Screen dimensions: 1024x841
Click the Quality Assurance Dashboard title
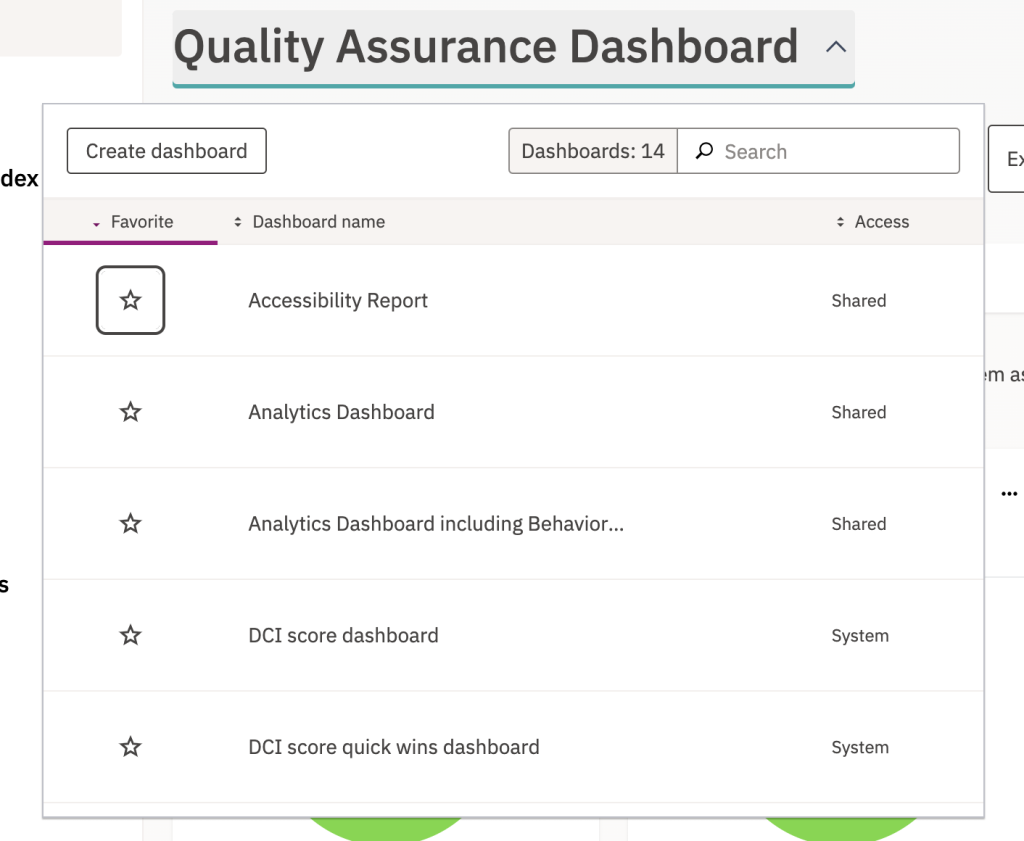tap(486, 47)
